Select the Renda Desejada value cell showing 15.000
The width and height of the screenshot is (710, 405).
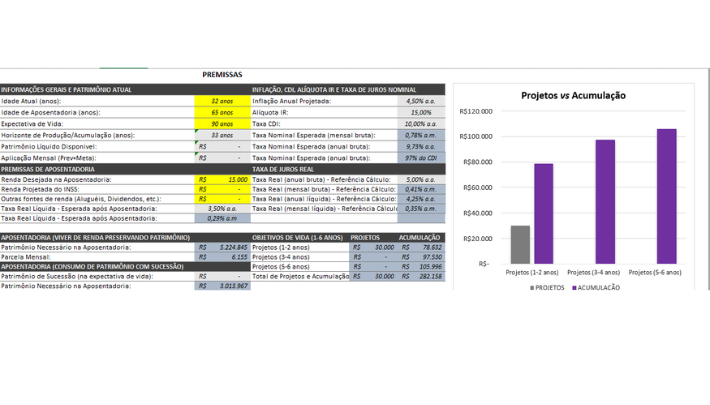click(x=221, y=180)
